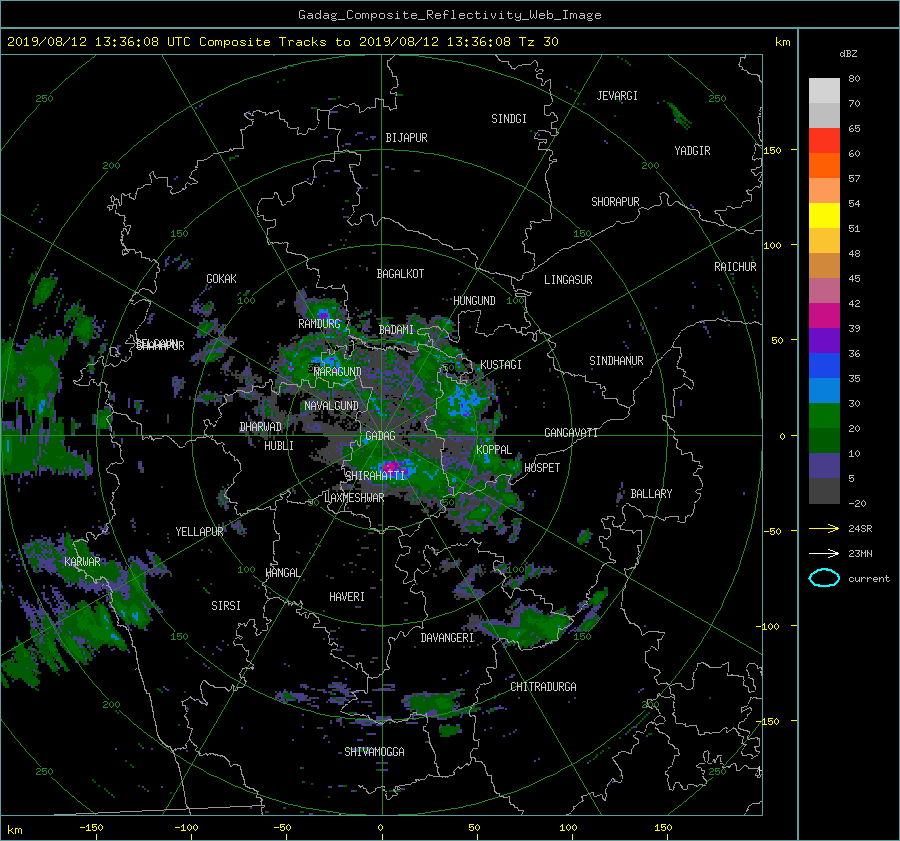Select the 80 dBZ light gray swatch
The height and width of the screenshot is (841, 900).
[824, 90]
